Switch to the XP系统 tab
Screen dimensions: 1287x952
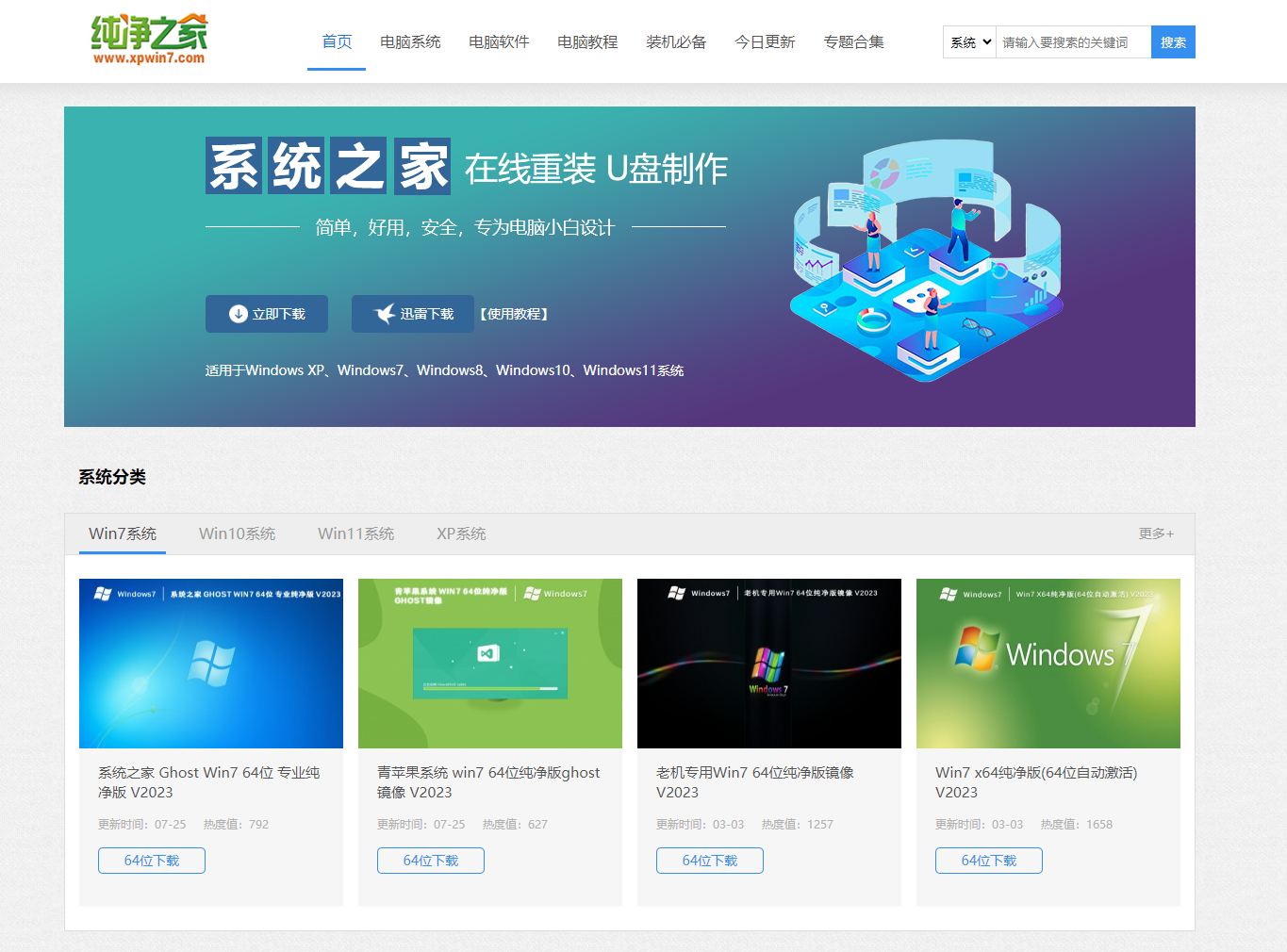pos(460,533)
